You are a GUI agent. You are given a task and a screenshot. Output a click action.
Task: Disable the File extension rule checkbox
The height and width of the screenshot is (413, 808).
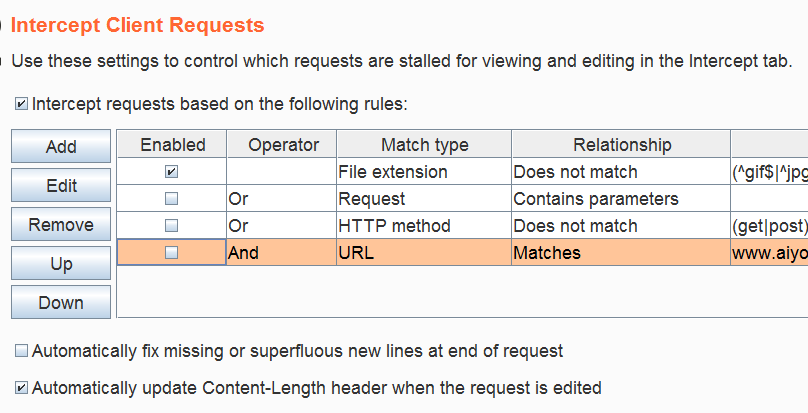172,172
